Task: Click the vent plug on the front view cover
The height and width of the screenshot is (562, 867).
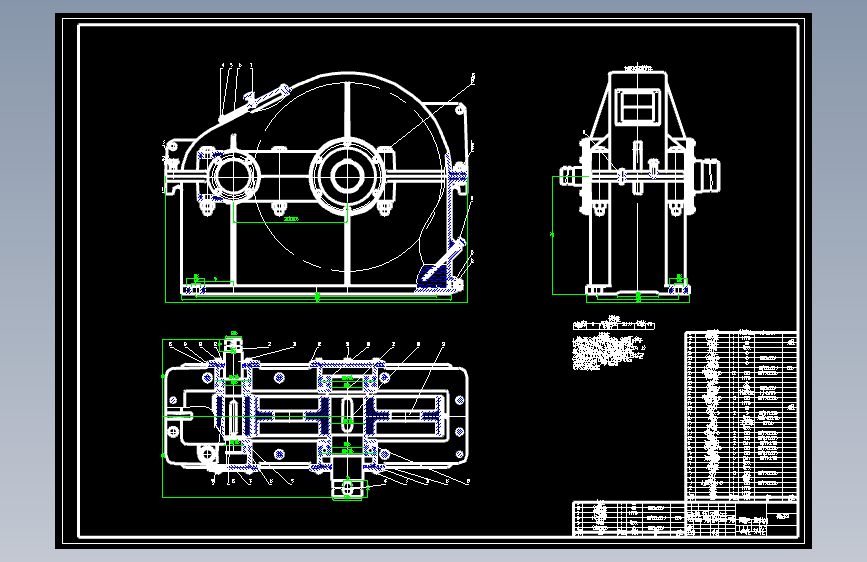Action: (x=250, y=98)
